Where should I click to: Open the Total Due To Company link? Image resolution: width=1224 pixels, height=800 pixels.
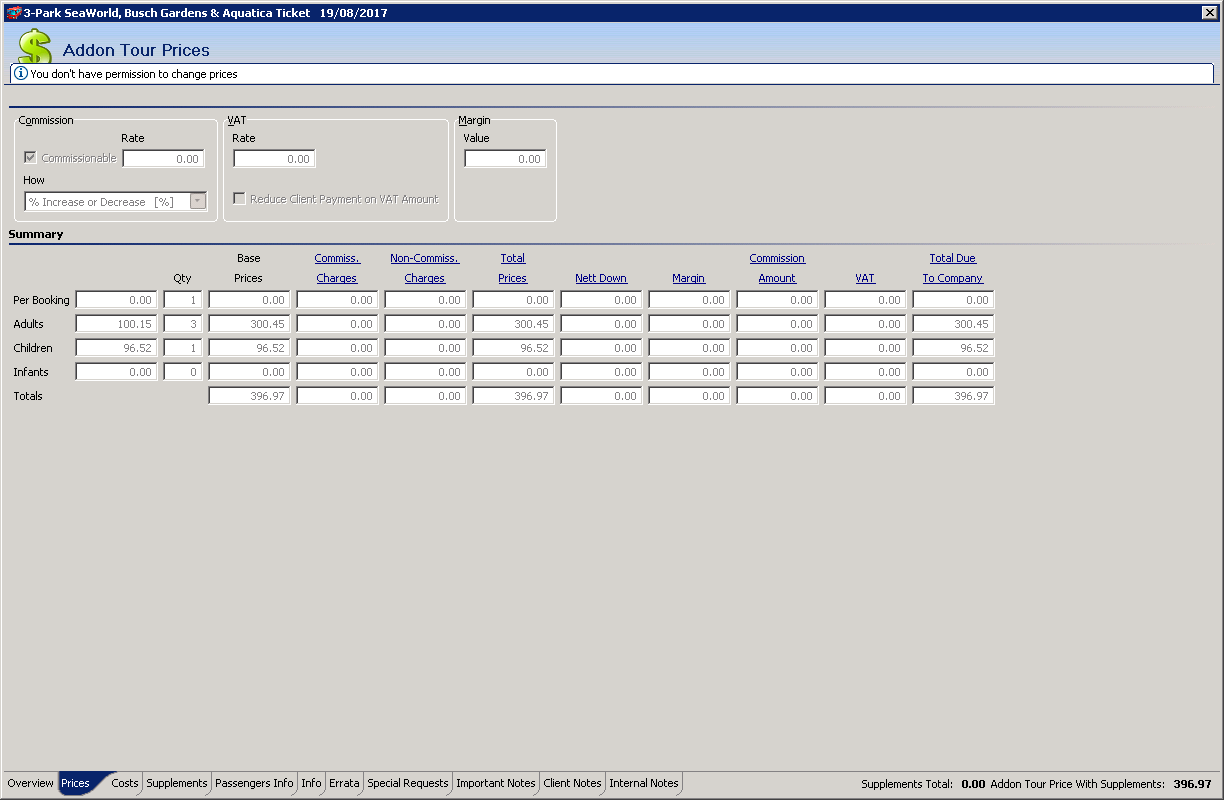(x=953, y=268)
